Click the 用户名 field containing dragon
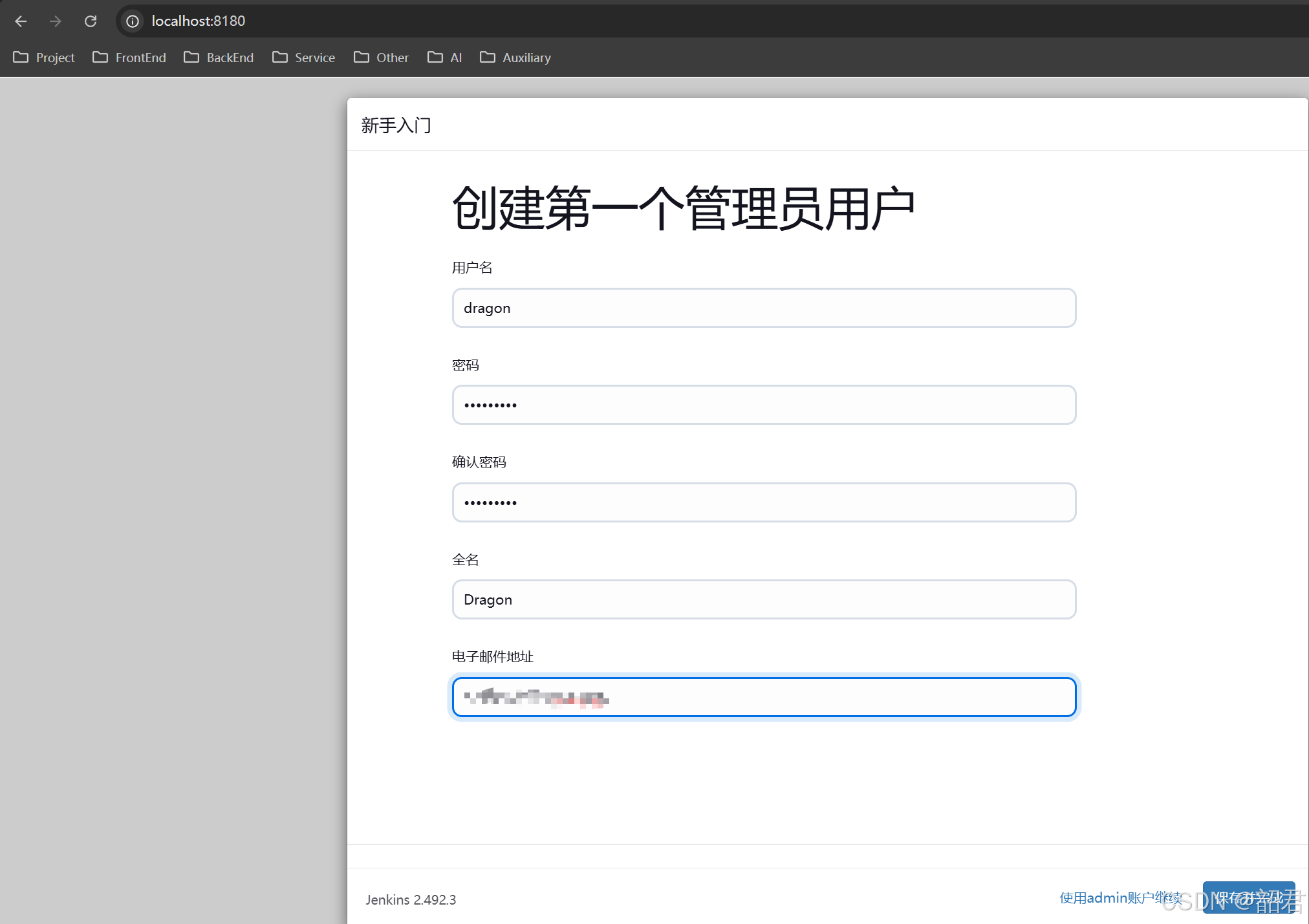Screen dimensions: 1309x924 coord(764,308)
